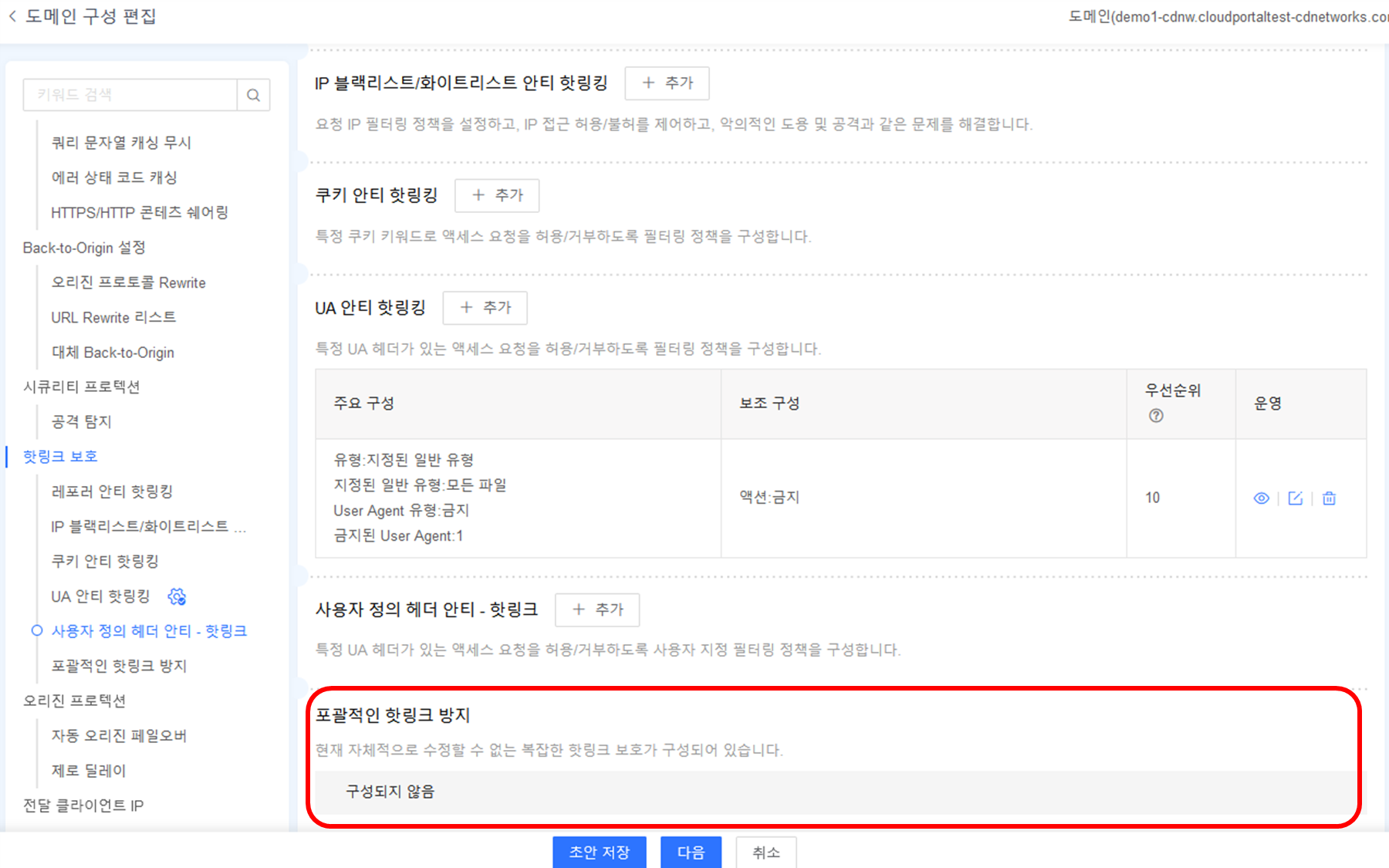This screenshot has height=868, width=1389.
Task: Add a 사용자 정의 헤더 안티 - 핫링크 rule
Action: point(597,610)
